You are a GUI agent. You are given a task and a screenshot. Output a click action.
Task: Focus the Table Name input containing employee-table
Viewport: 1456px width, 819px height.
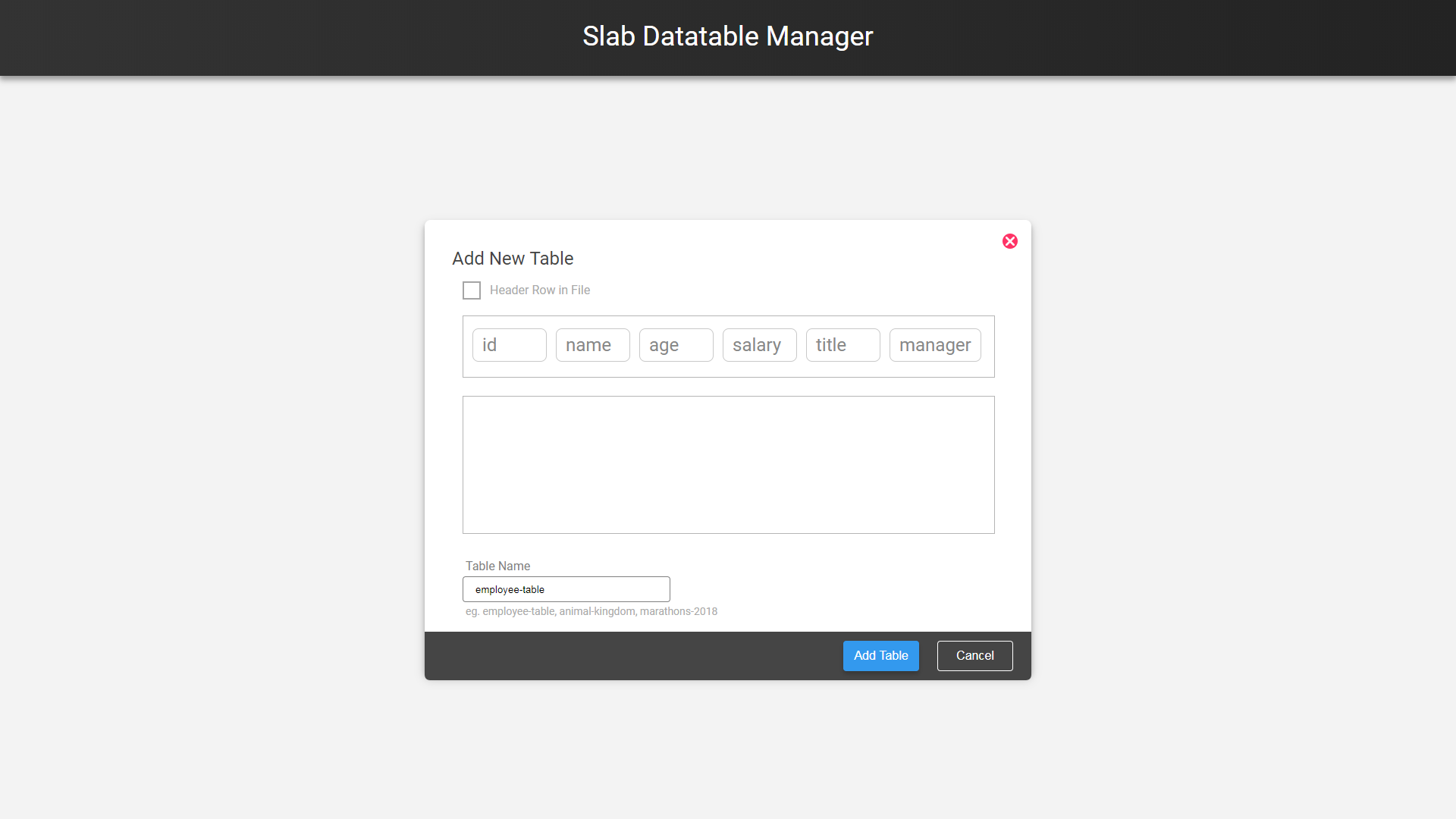tap(566, 589)
